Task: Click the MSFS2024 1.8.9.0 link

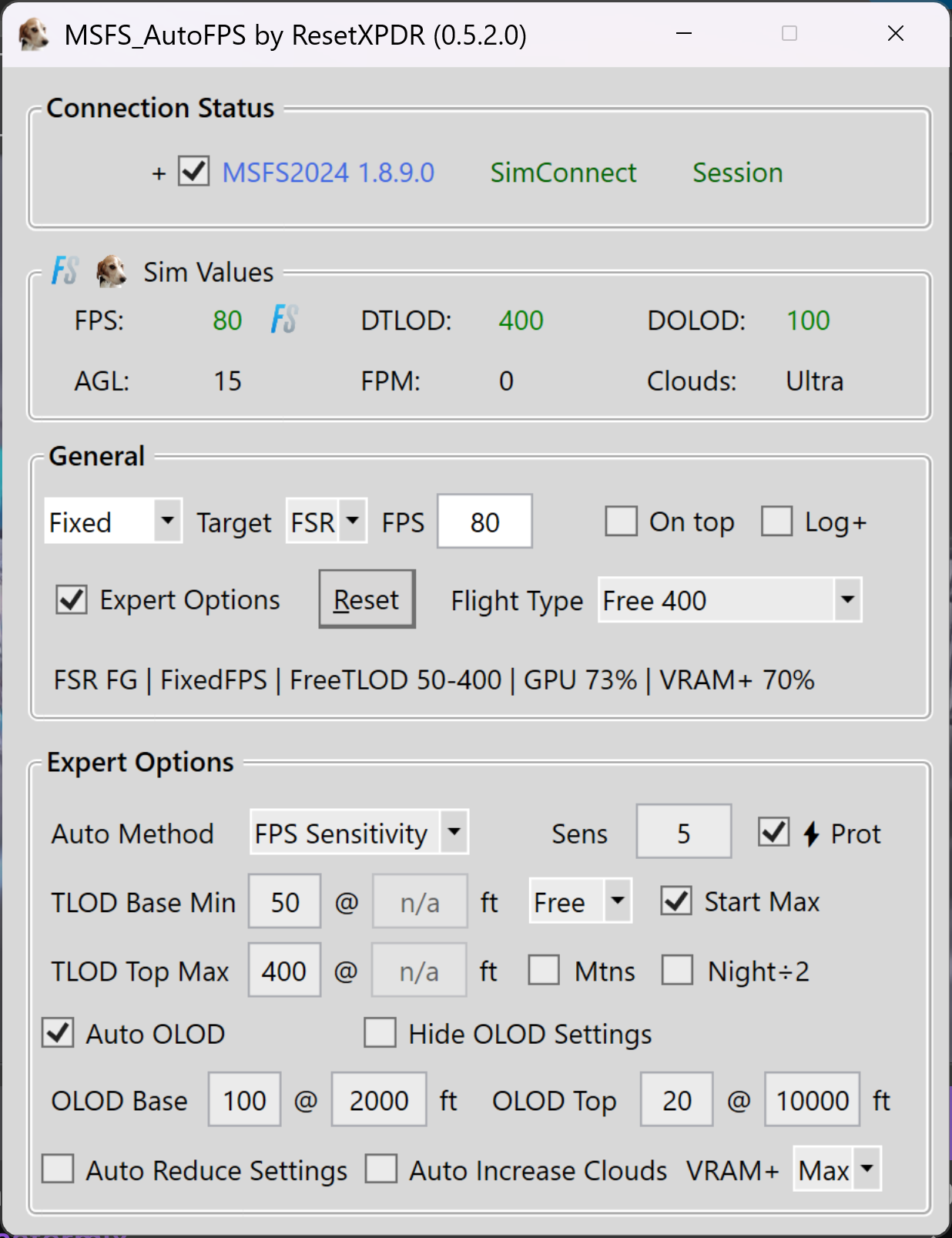Action: pyautogui.click(x=328, y=173)
